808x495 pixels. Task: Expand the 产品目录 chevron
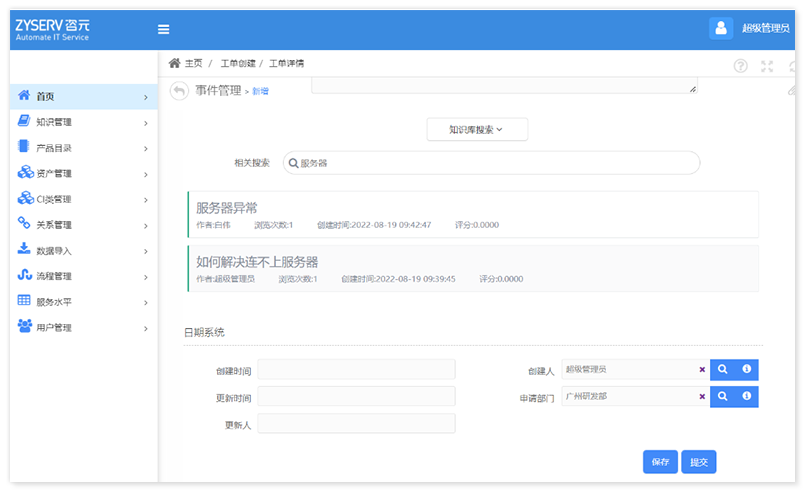pyautogui.click(x=146, y=148)
